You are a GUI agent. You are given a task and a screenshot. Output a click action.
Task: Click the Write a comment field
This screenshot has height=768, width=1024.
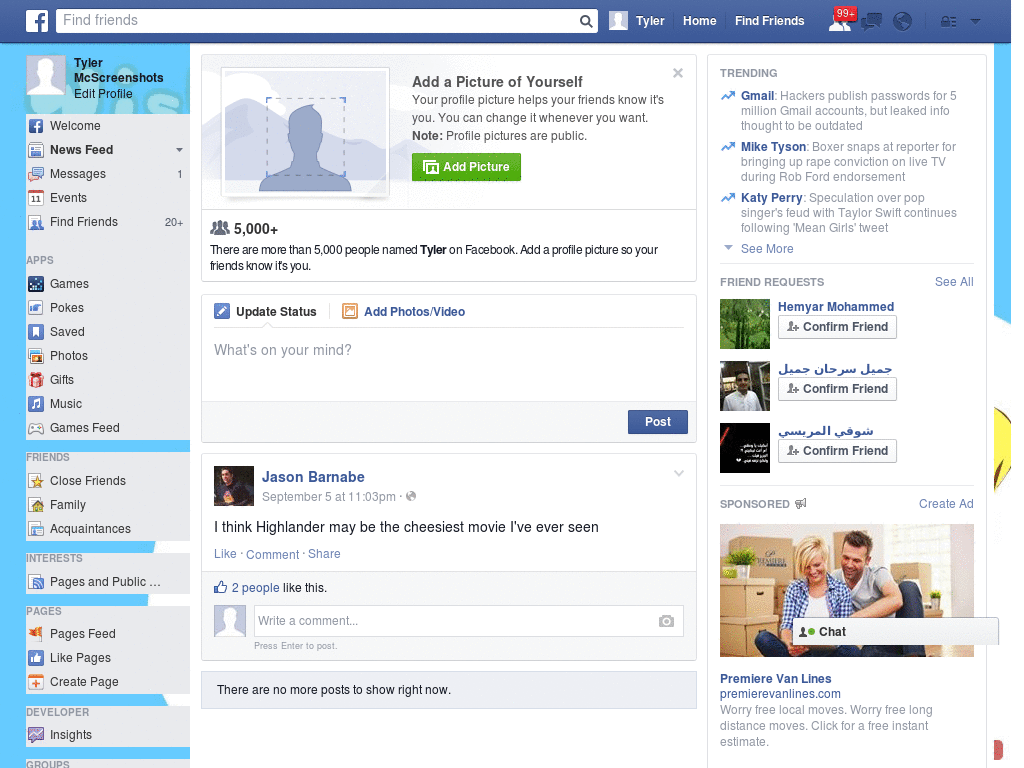[456, 621]
